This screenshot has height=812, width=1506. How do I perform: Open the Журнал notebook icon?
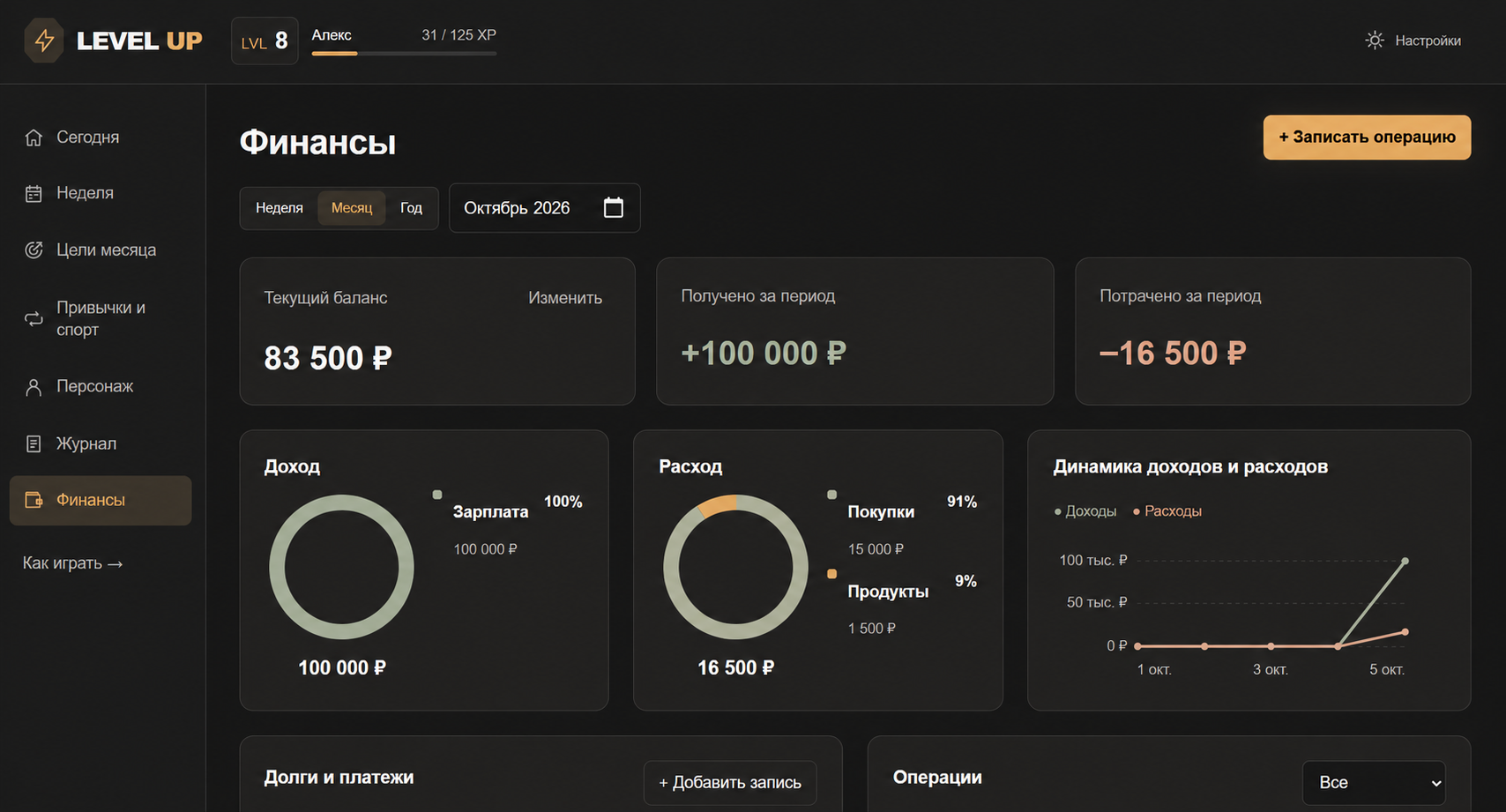click(x=34, y=443)
